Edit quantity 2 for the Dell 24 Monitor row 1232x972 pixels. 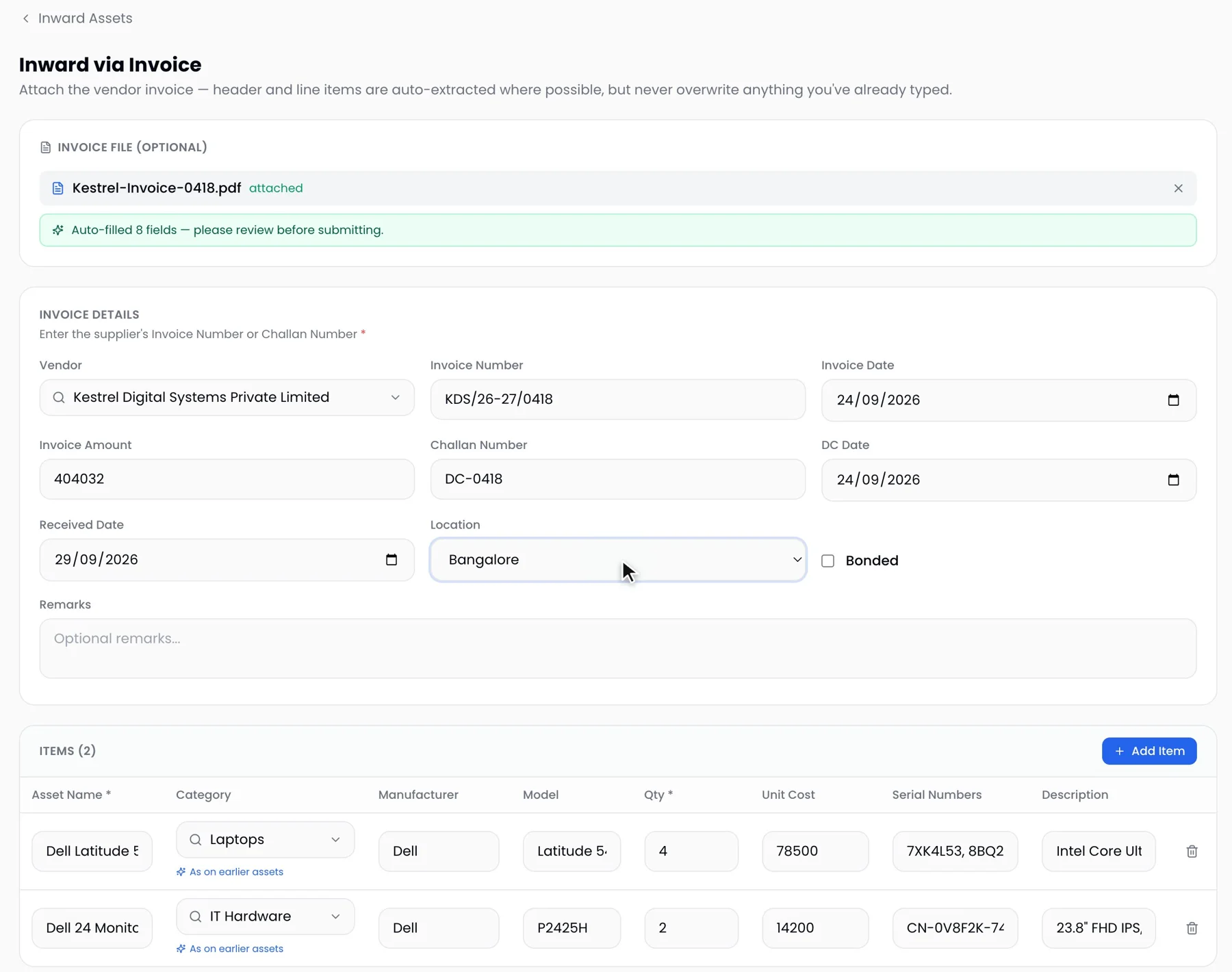point(691,928)
